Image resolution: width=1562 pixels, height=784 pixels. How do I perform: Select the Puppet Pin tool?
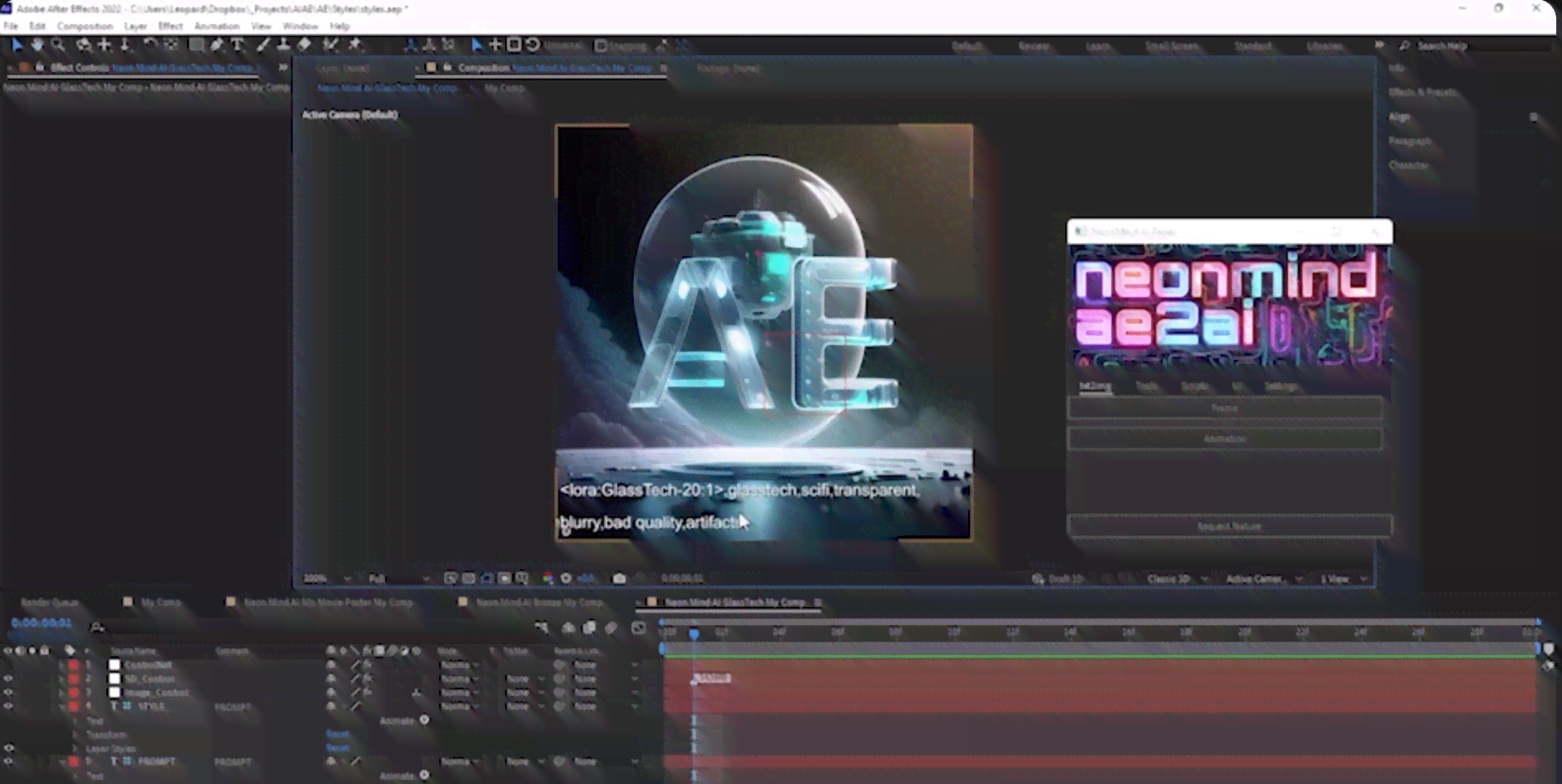click(355, 45)
